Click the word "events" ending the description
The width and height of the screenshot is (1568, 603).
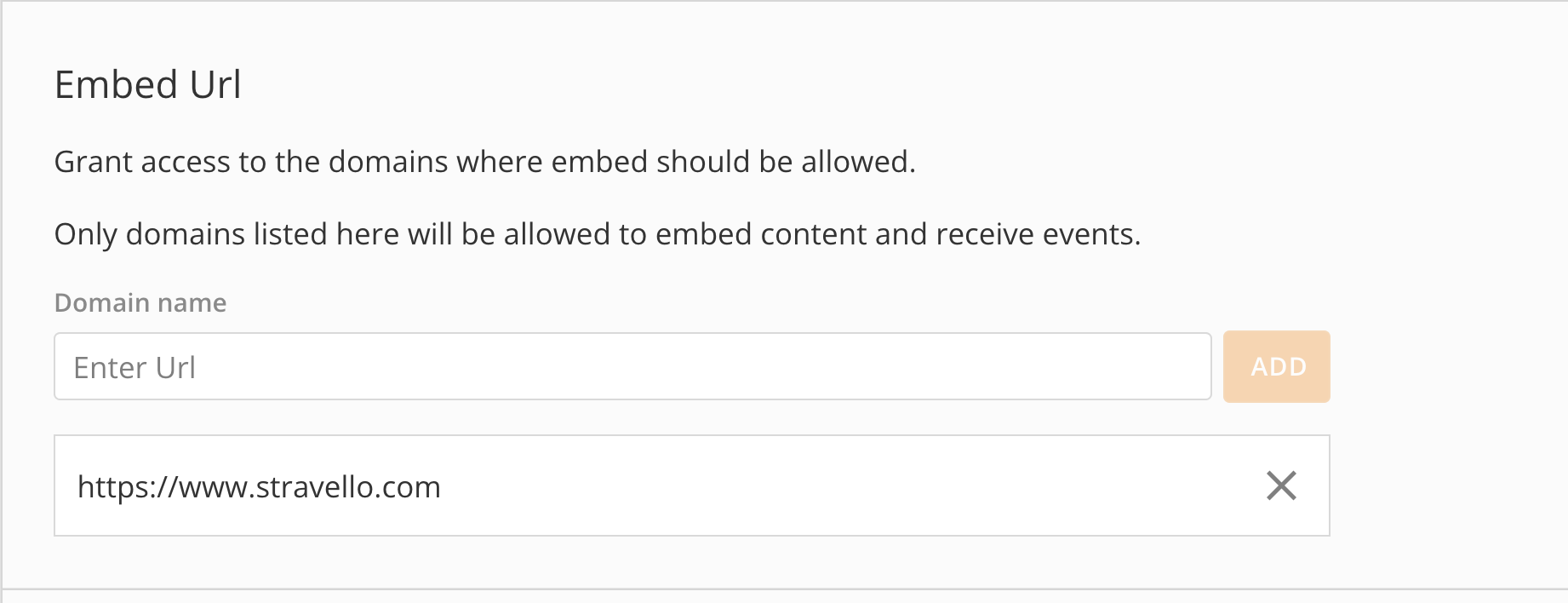point(1090,234)
